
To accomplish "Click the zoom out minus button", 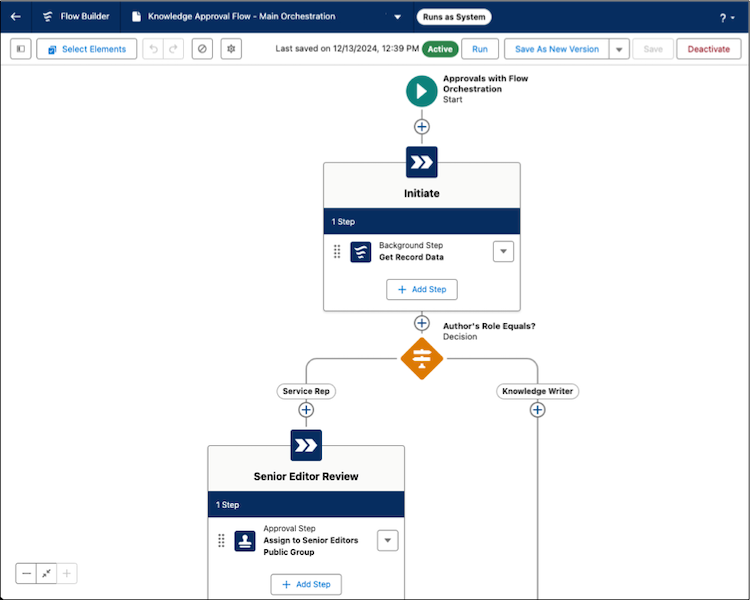I will coord(26,573).
